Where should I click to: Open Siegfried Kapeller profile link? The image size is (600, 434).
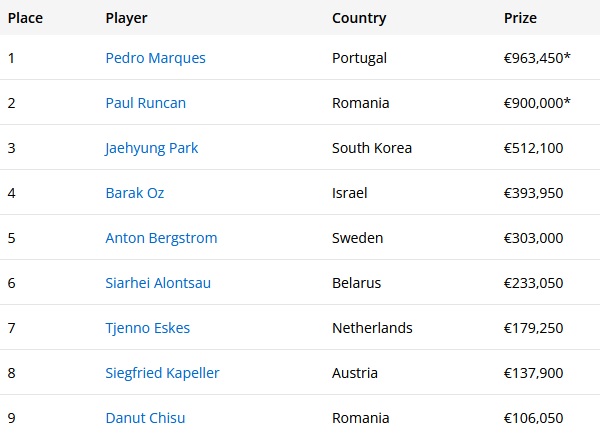(162, 374)
